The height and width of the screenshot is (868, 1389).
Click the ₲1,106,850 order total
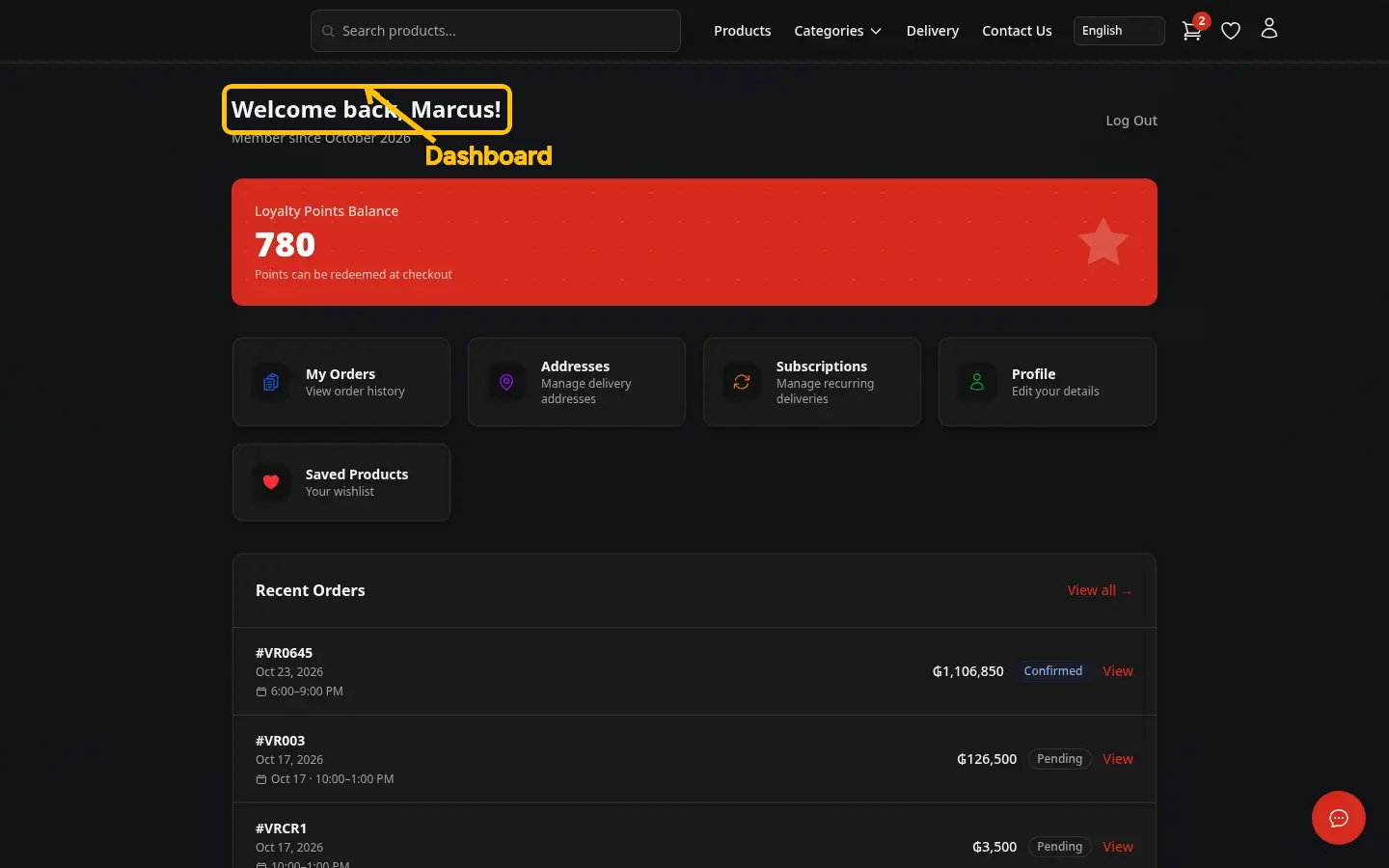(x=968, y=671)
